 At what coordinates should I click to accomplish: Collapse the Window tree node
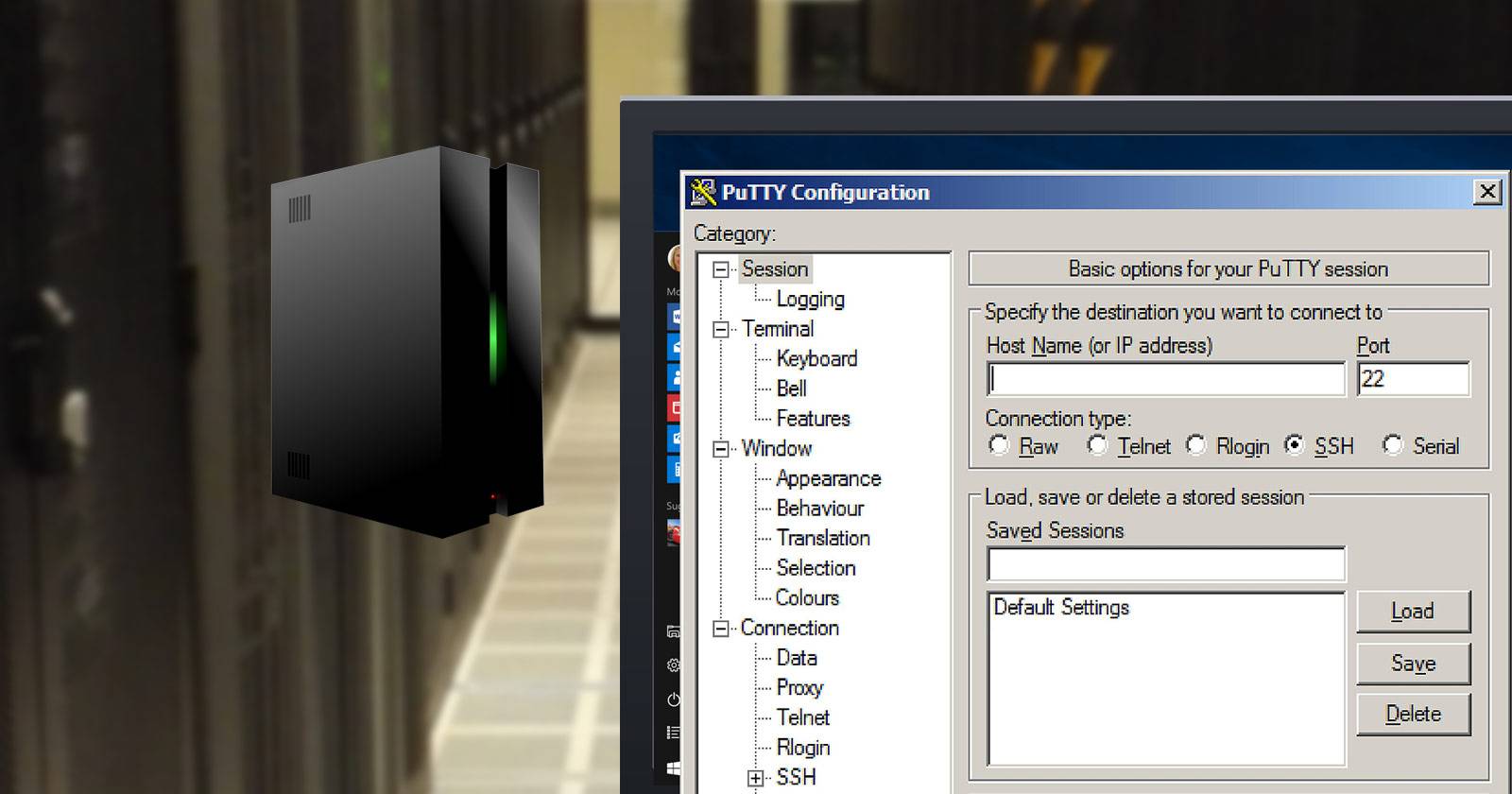click(720, 449)
